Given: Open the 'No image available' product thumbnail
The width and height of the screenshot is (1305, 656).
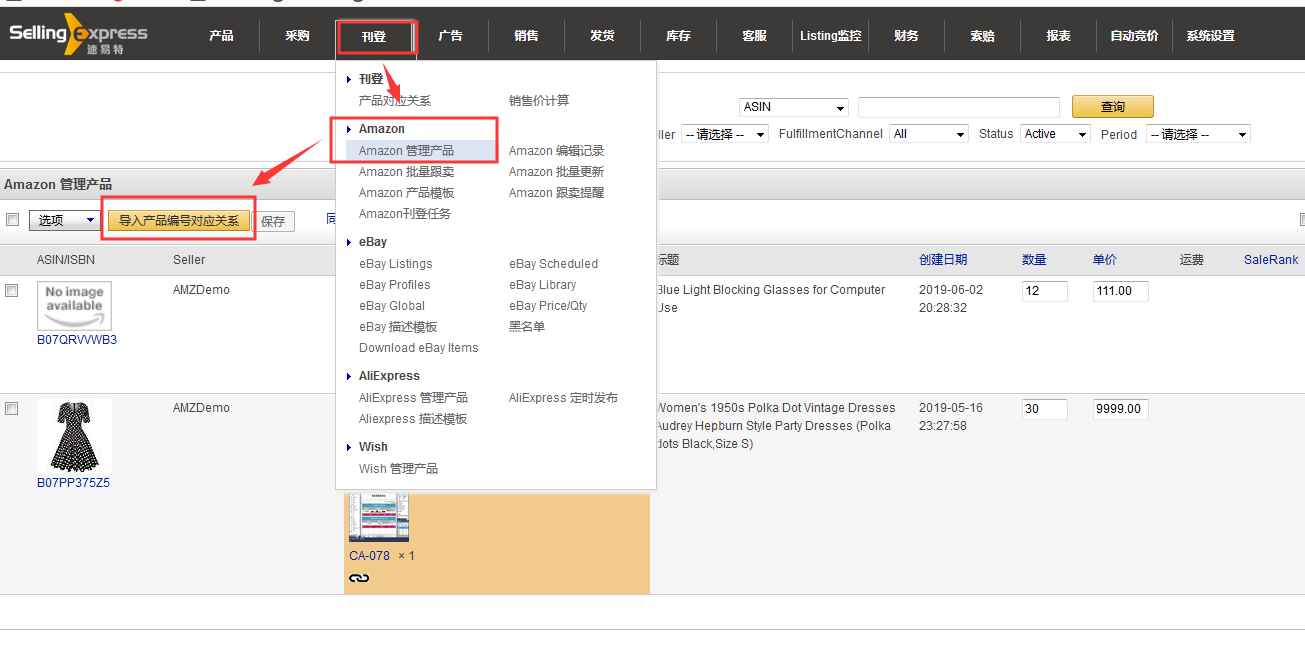Looking at the screenshot, I should [74, 305].
